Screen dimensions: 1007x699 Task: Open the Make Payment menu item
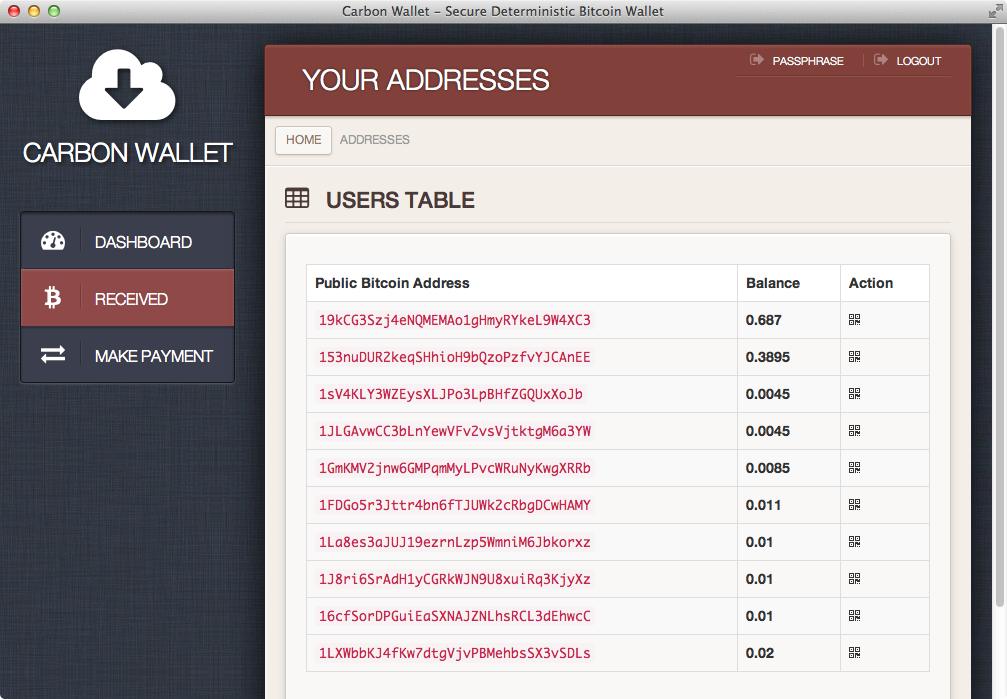128,355
